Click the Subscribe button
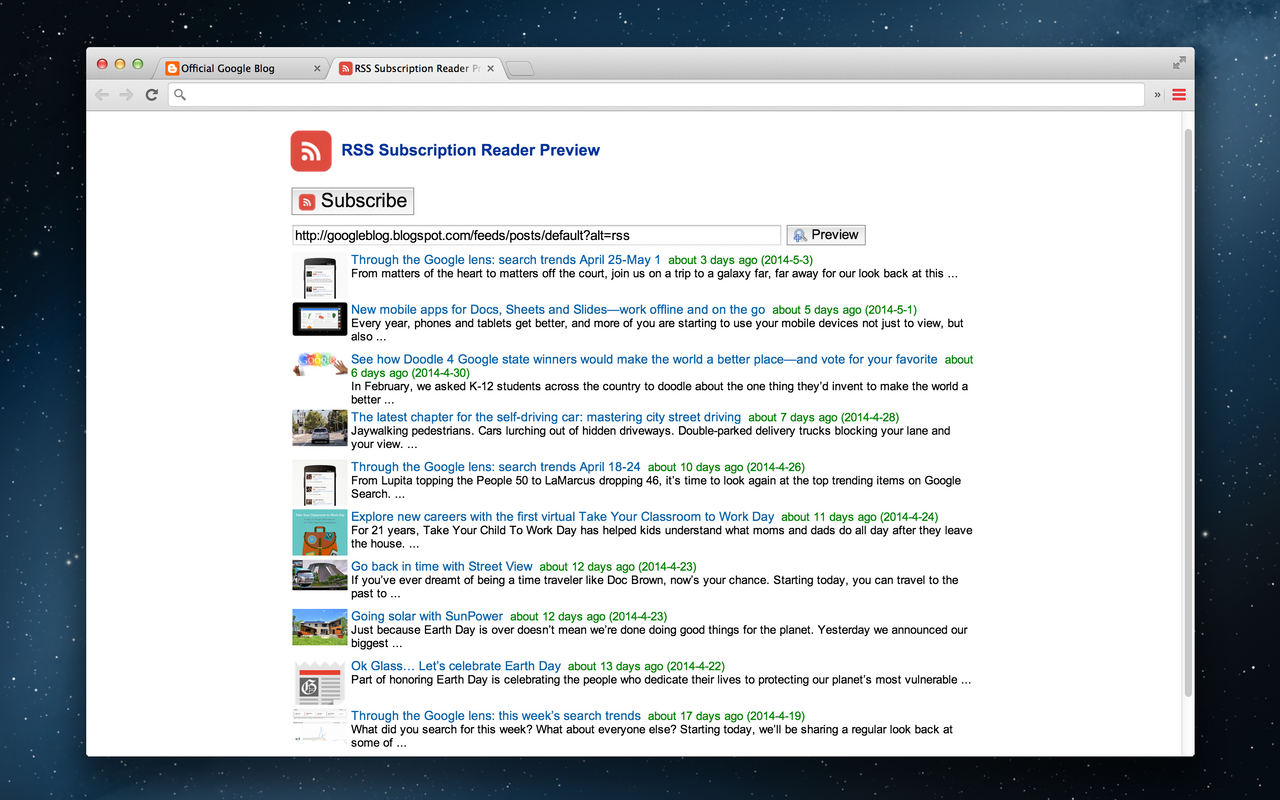Viewport: 1280px width, 800px height. [x=352, y=201]
